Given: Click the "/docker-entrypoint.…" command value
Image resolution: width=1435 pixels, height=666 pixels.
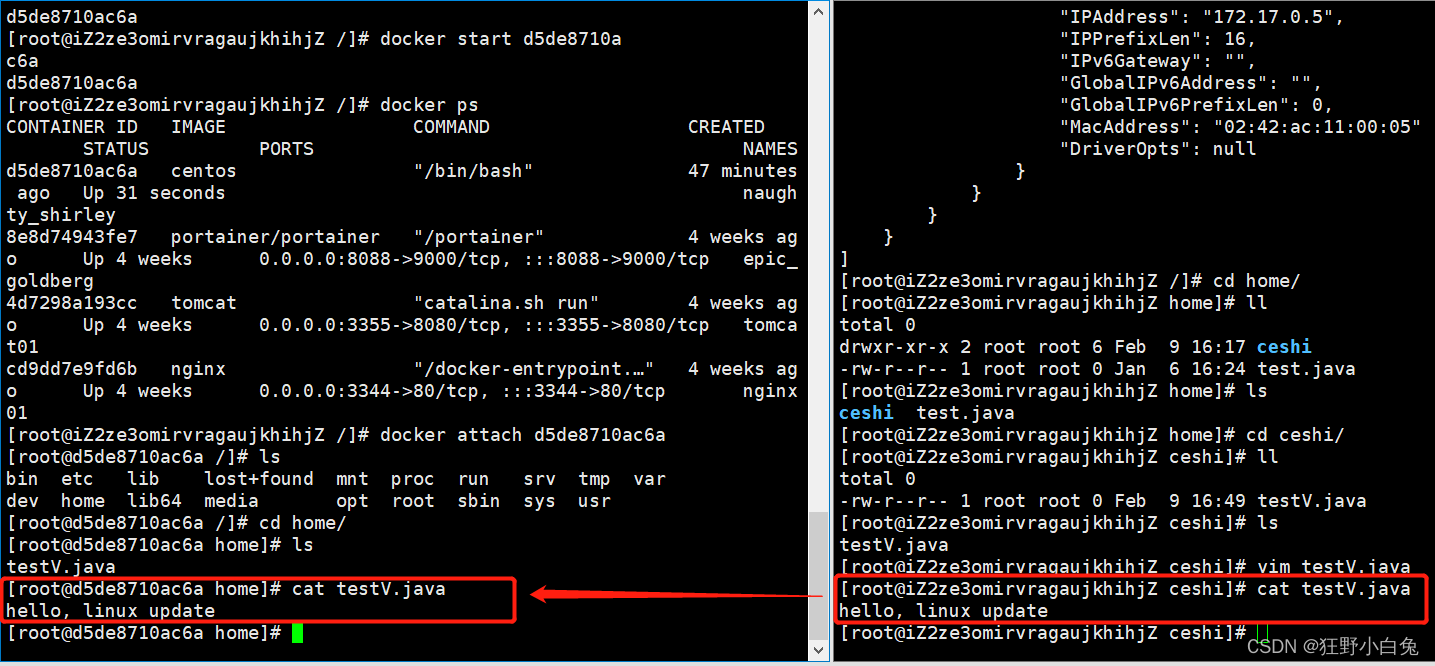Looking at the screenshot, I should [534, 369].
